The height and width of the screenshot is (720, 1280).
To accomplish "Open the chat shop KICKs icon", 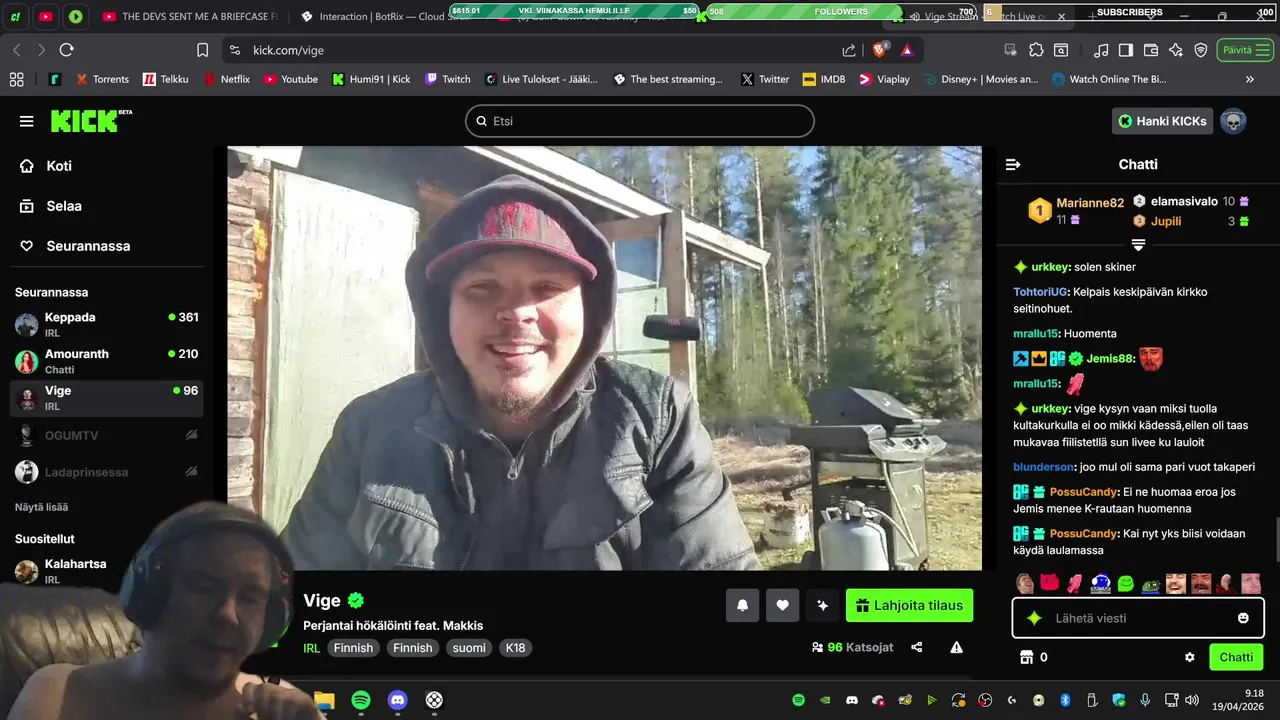I will [x=1025, y=657].
